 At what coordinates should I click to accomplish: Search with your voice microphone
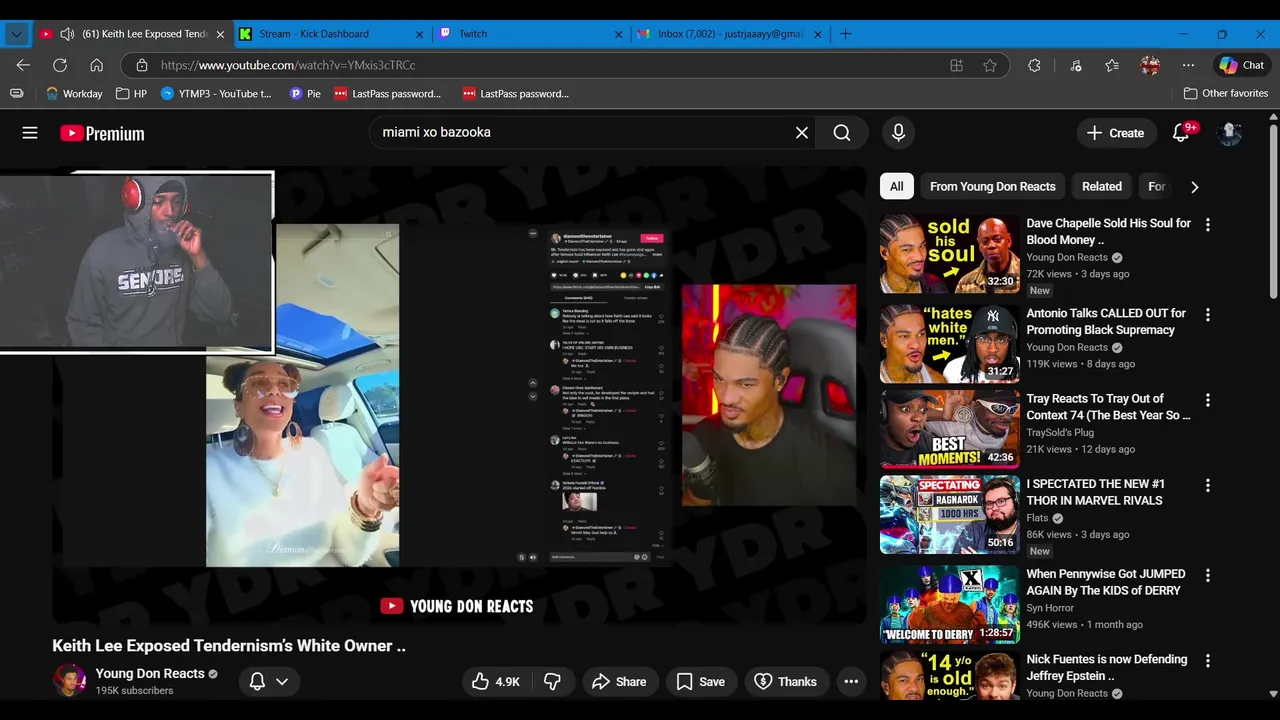tap(898, 132)
